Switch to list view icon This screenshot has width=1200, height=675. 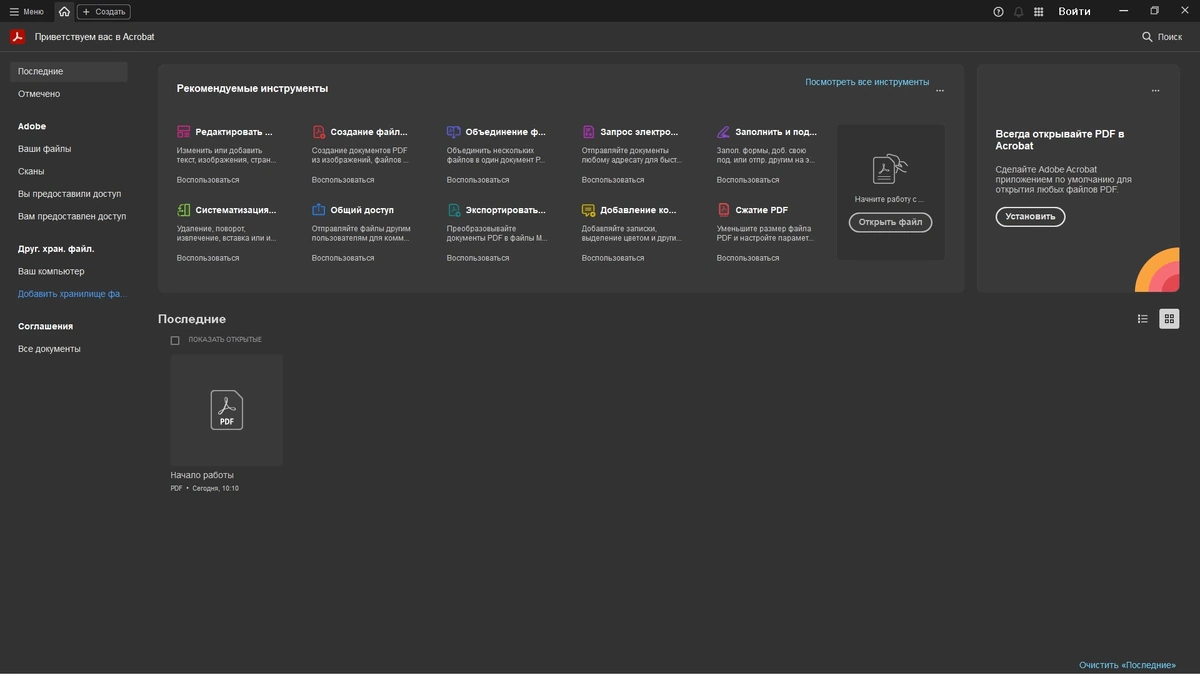pos(1143,319)
